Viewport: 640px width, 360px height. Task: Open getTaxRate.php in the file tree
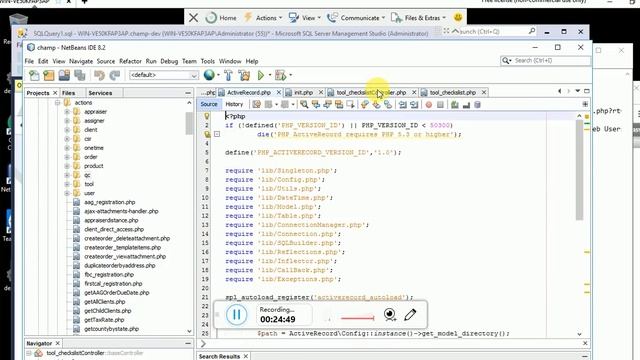[x=104, y=320]
